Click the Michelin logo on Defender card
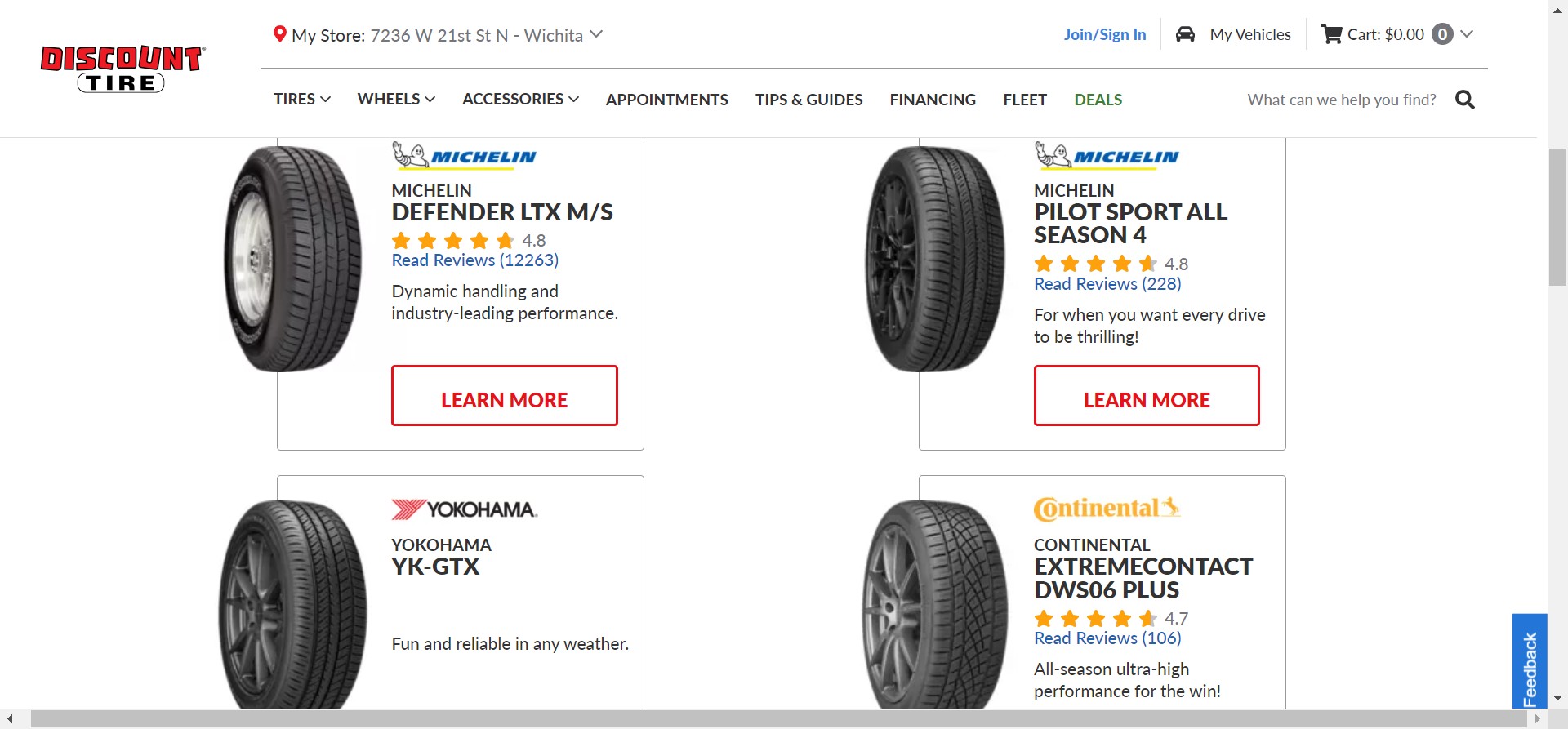The width and height of the screenshot is (1568, 729). [x=464, y=155]
